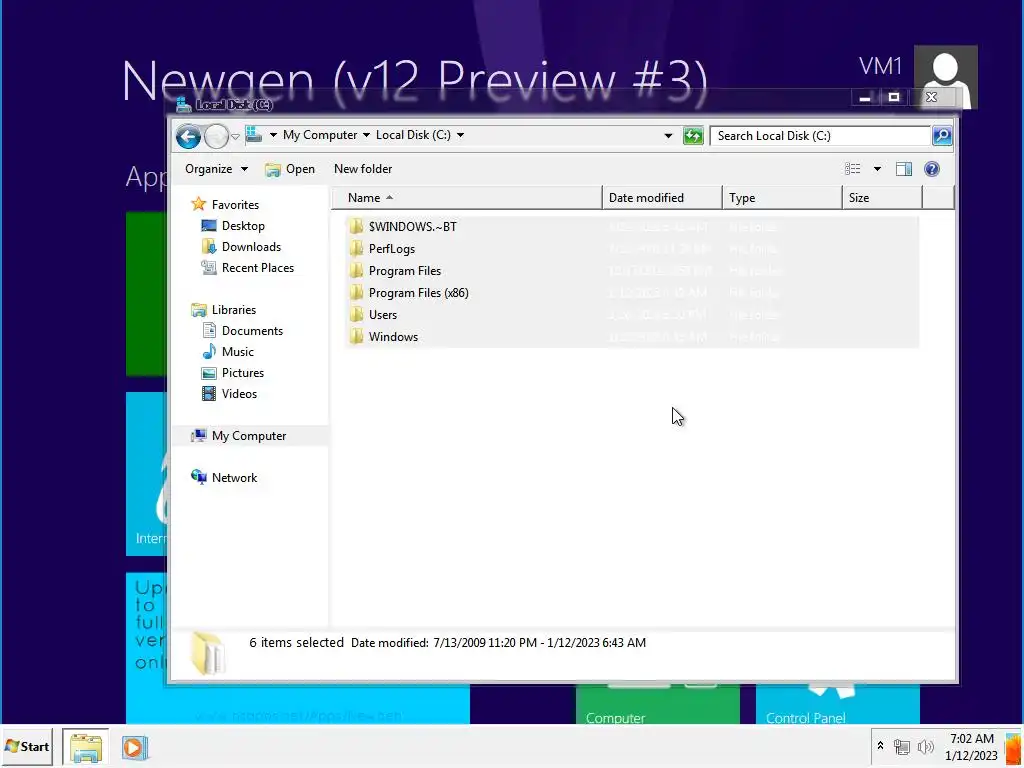The height and width of the screenshot is (768, 1024).
Task: Select the PerfLogs folder icon
Action: point(356,249)
